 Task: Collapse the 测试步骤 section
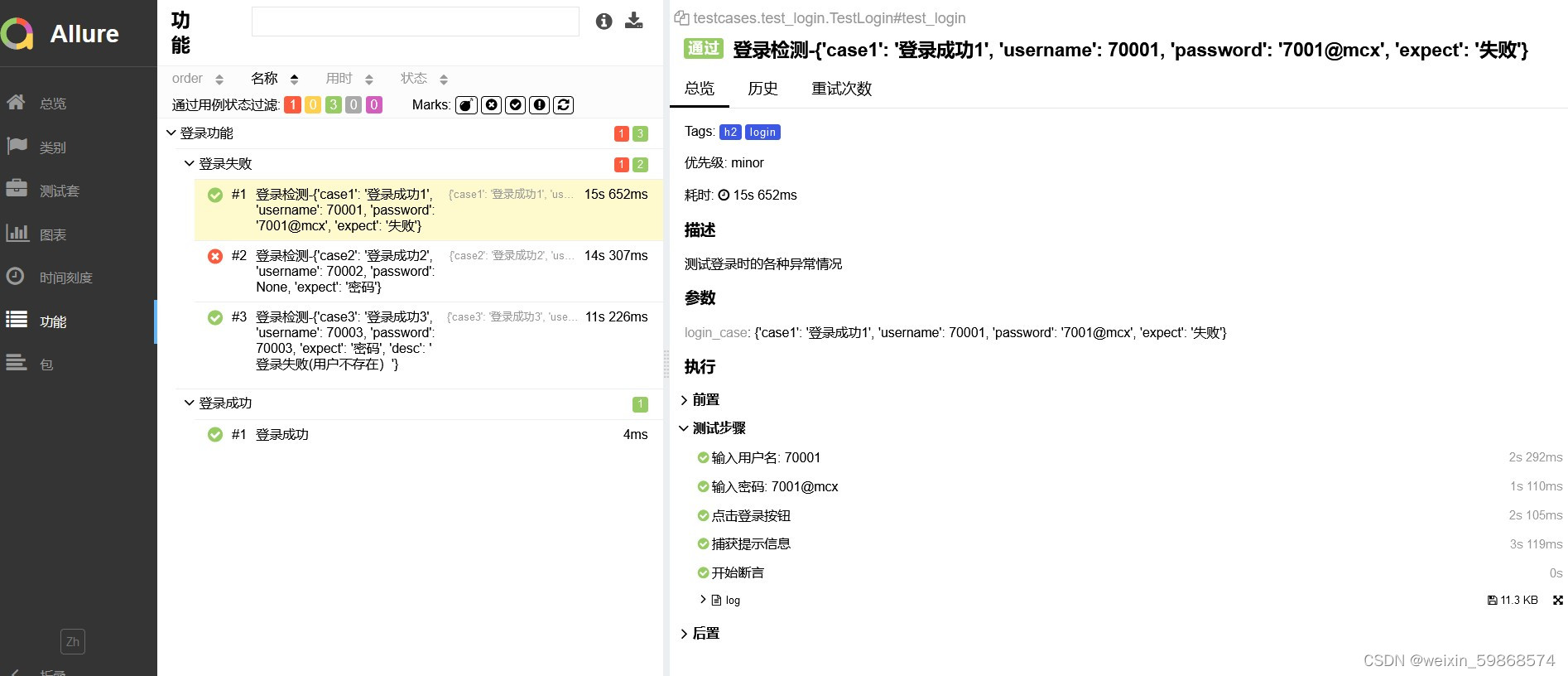coord(713,428)
